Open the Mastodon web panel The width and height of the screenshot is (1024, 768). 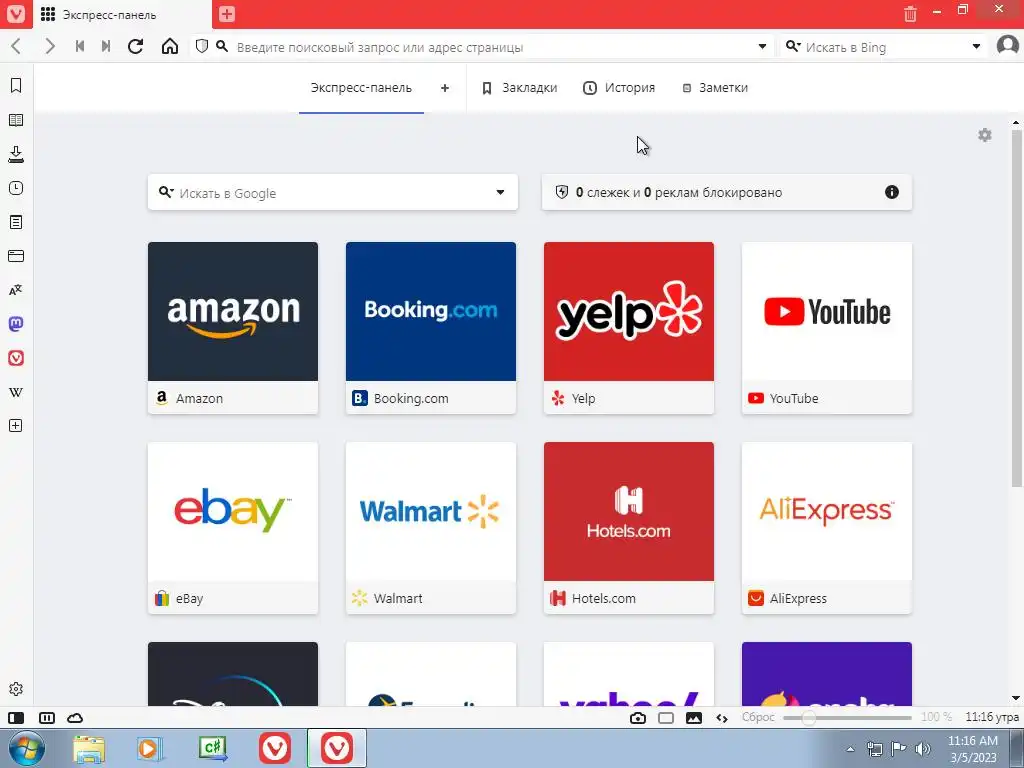point(16,324)
